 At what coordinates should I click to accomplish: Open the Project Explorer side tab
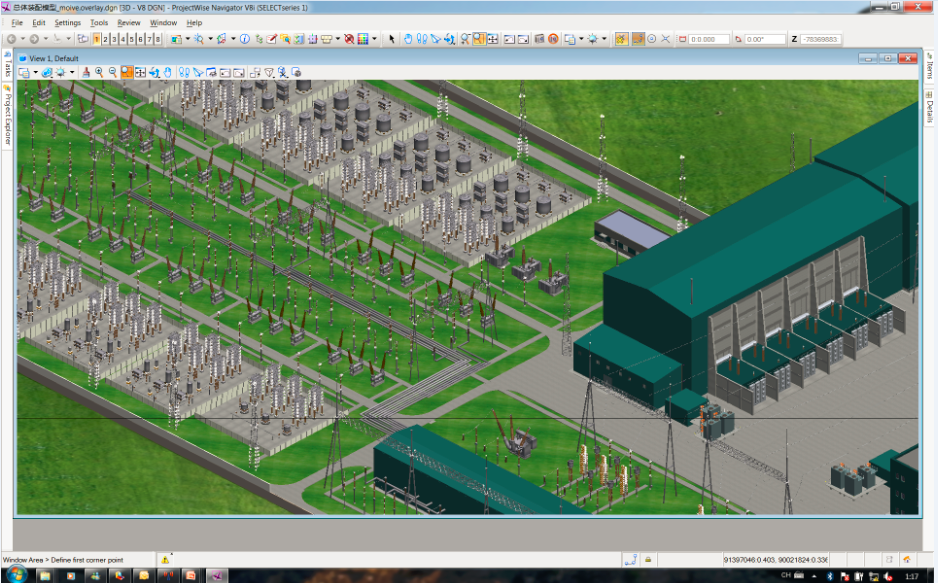pos(8,115)
